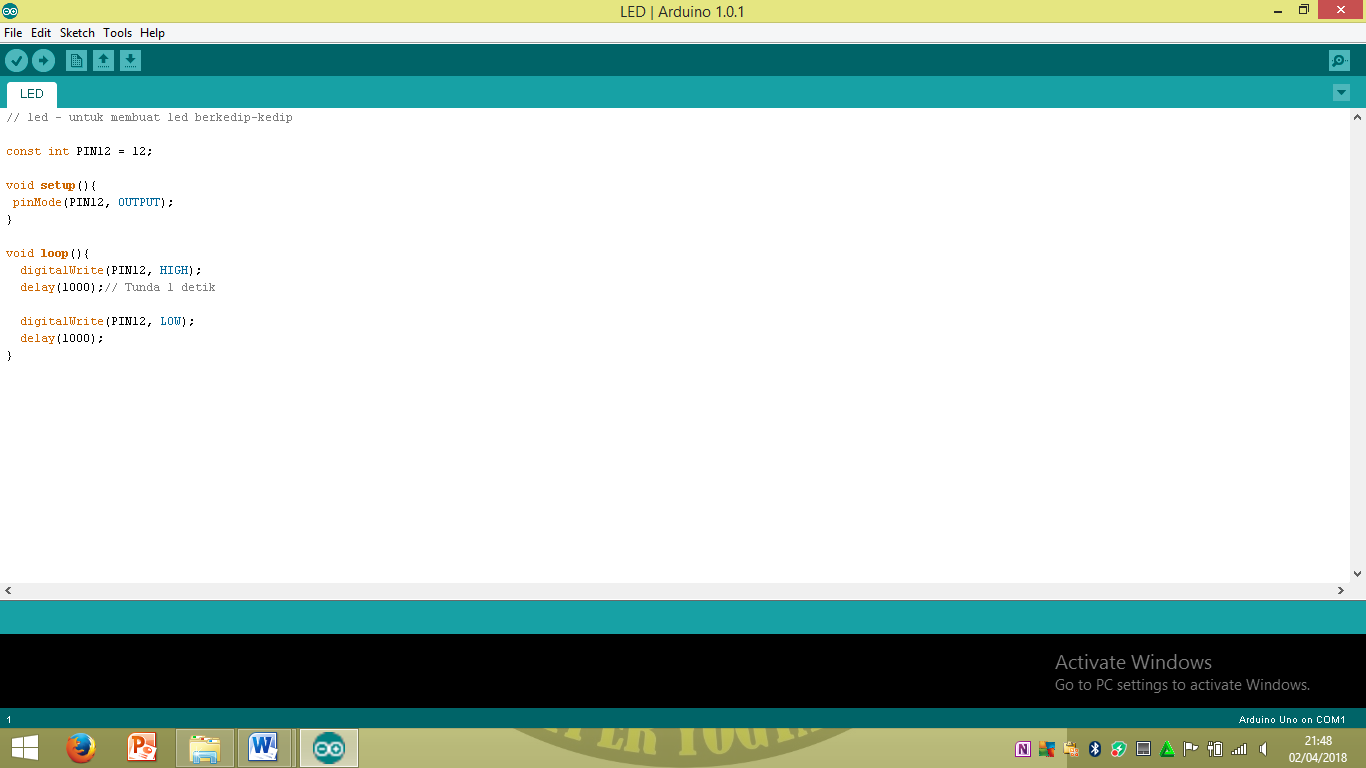Launch Firefox from the taskbar
This screenshot has width=1366, height=768.
click(x=80, y=748)
